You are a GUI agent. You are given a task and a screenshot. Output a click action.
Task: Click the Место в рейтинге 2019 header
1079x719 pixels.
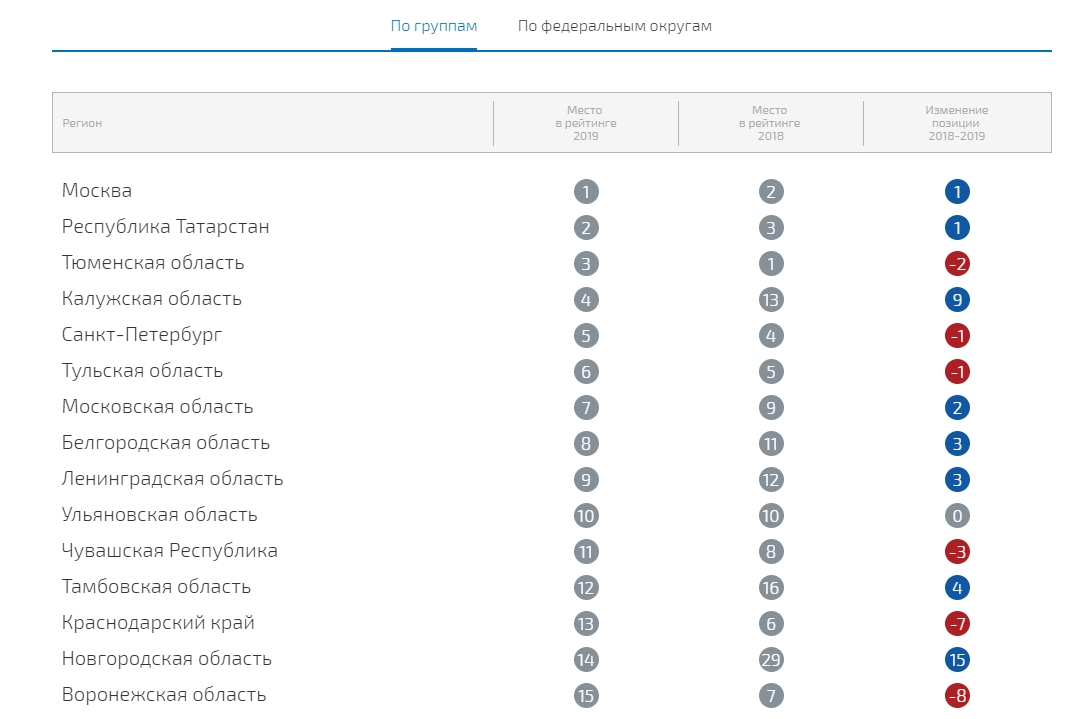586,123
